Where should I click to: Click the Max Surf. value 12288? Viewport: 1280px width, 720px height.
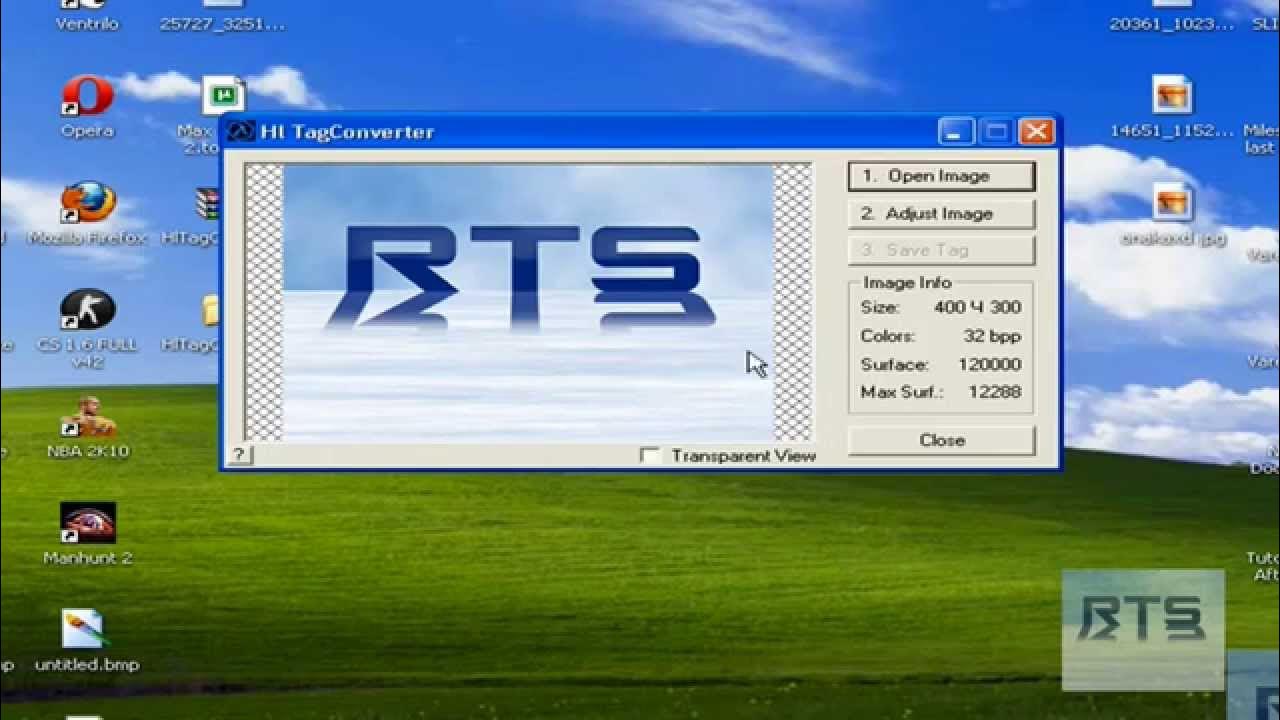tap(994, 392)
